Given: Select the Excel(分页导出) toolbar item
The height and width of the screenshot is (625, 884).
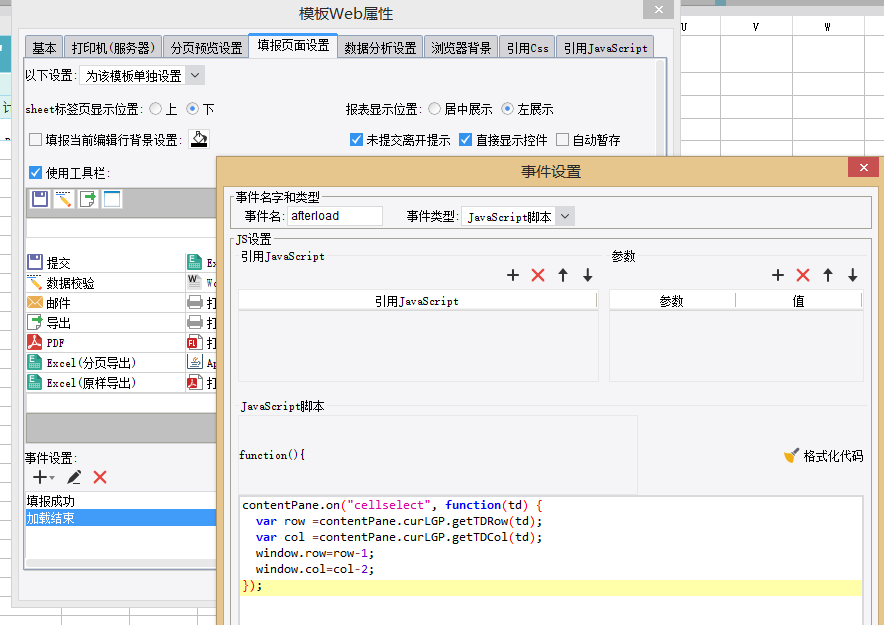Looking at the screenshot, I should [105, 362].
